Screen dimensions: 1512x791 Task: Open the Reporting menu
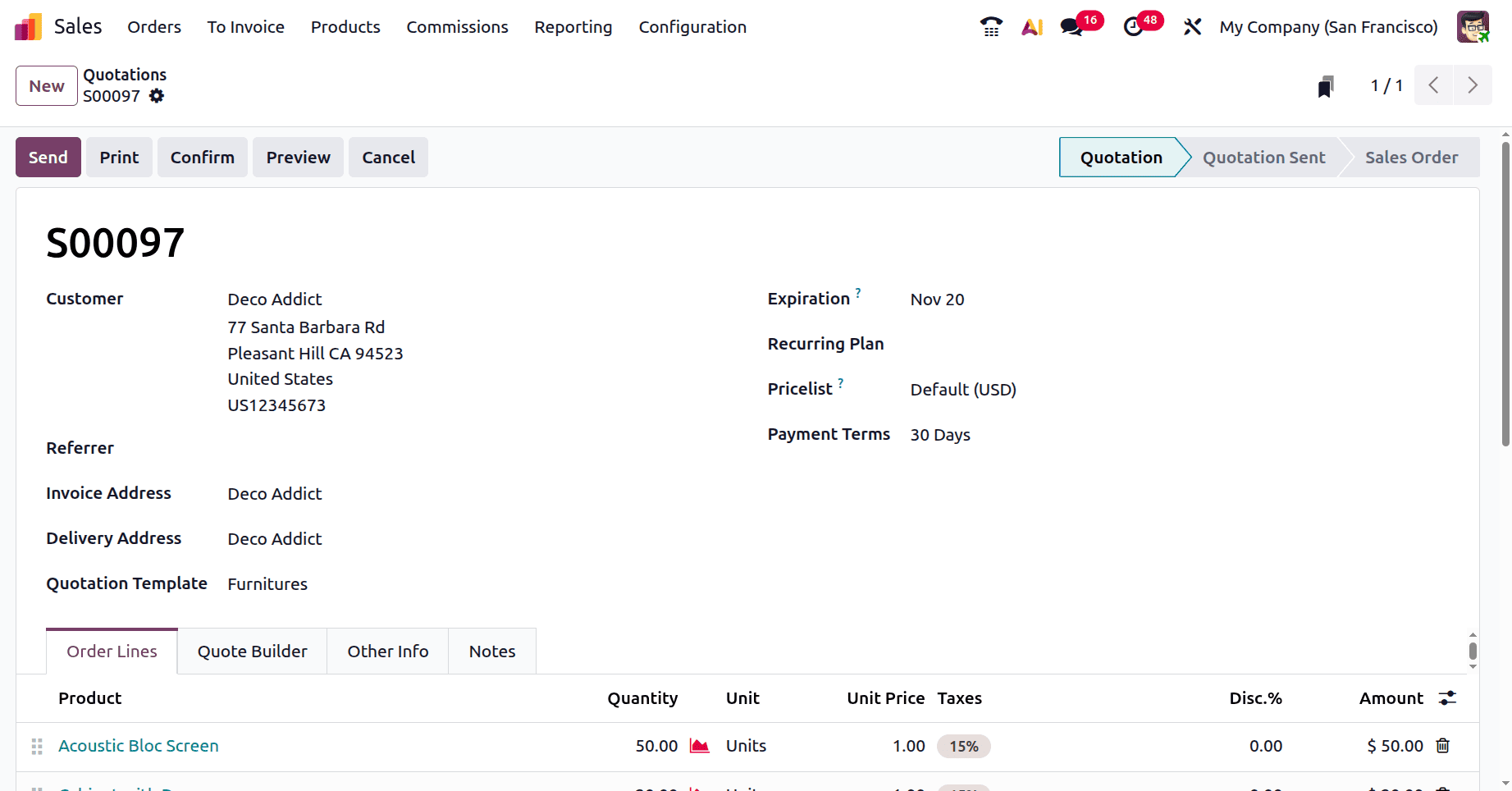point(573,27)
